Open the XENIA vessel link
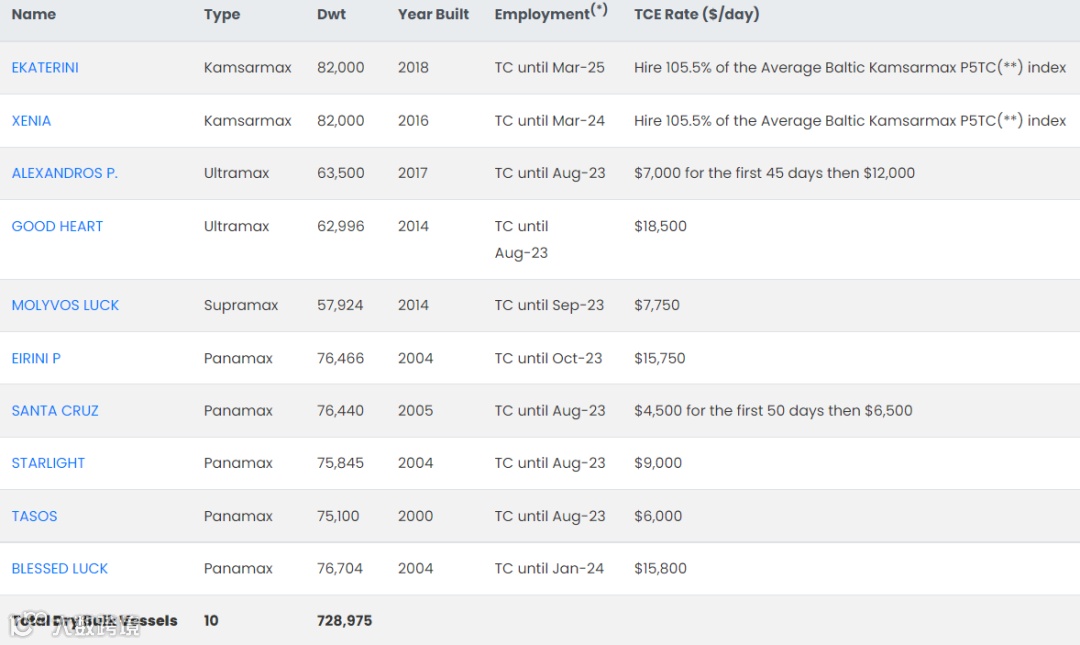Image resolution: width=1080 pixels, height=645 pixels. click(x=31, y=121)
